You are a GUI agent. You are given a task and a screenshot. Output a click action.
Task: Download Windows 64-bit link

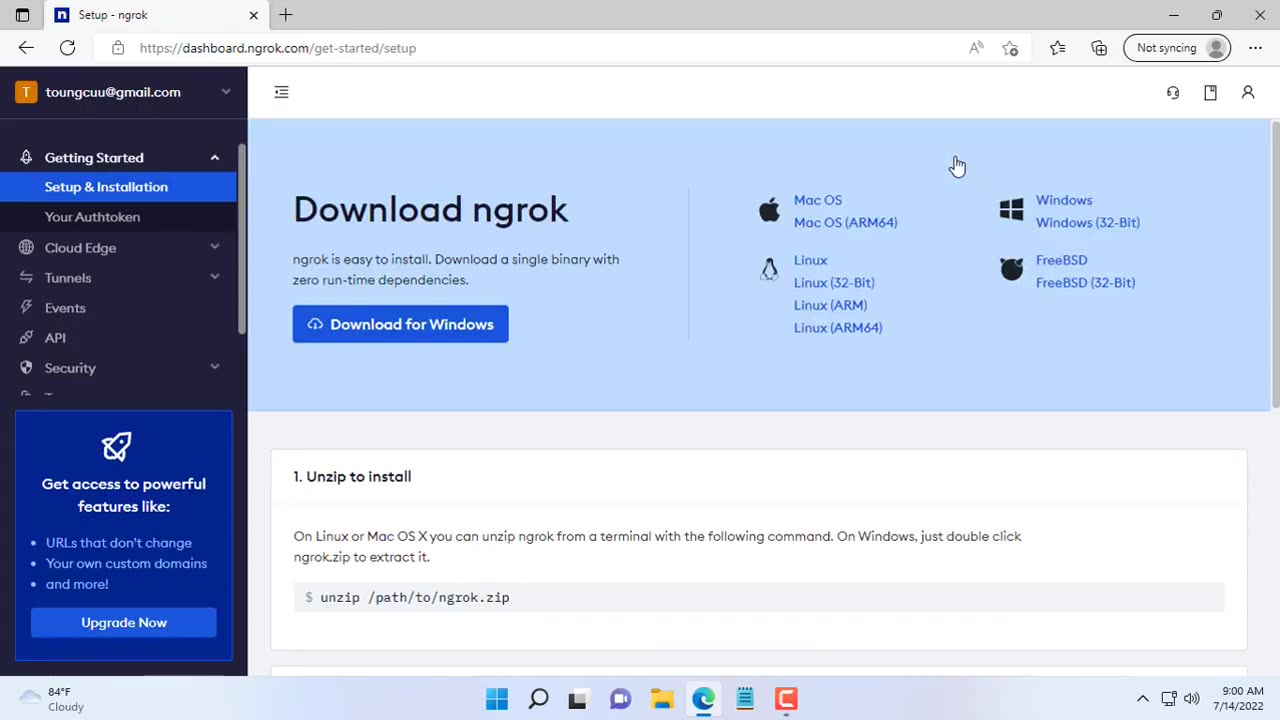pyautogui.click(x=1064, y=200)
